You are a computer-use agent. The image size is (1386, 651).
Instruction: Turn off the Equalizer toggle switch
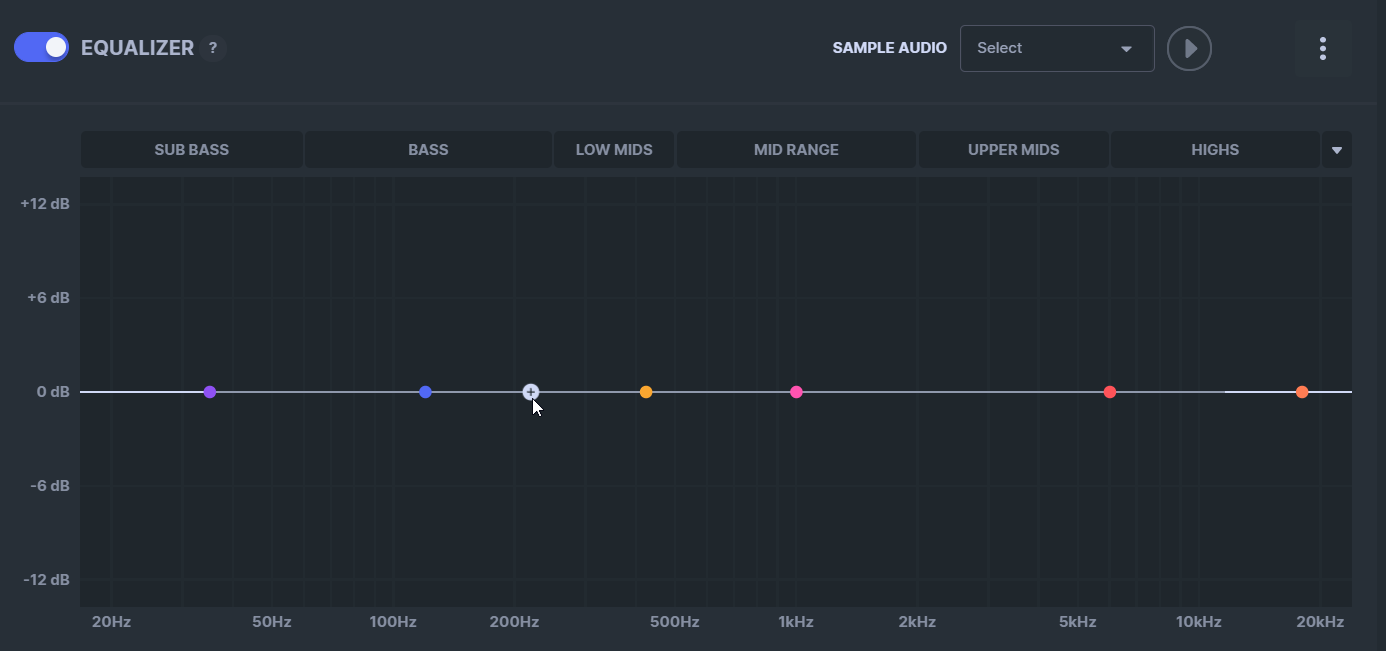41,47
